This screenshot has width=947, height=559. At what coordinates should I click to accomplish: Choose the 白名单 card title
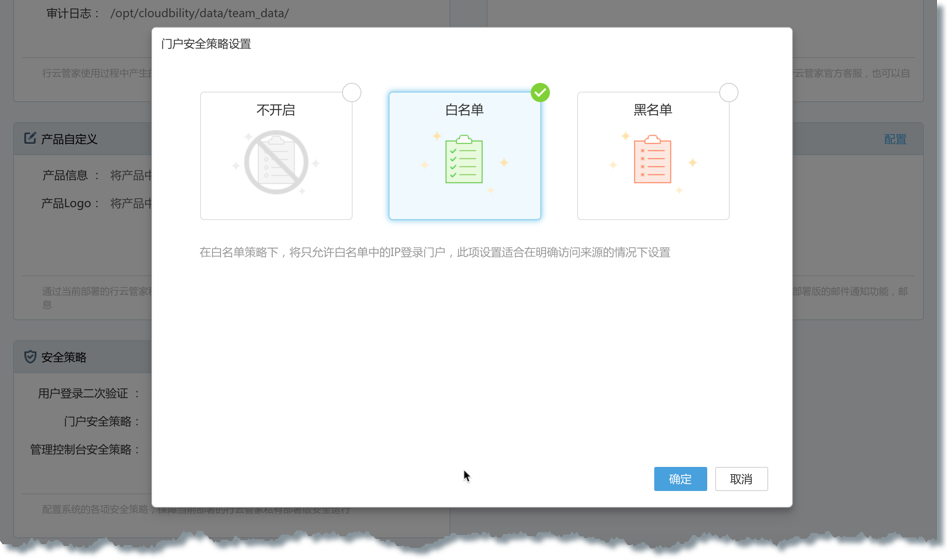tap(464, 110)
